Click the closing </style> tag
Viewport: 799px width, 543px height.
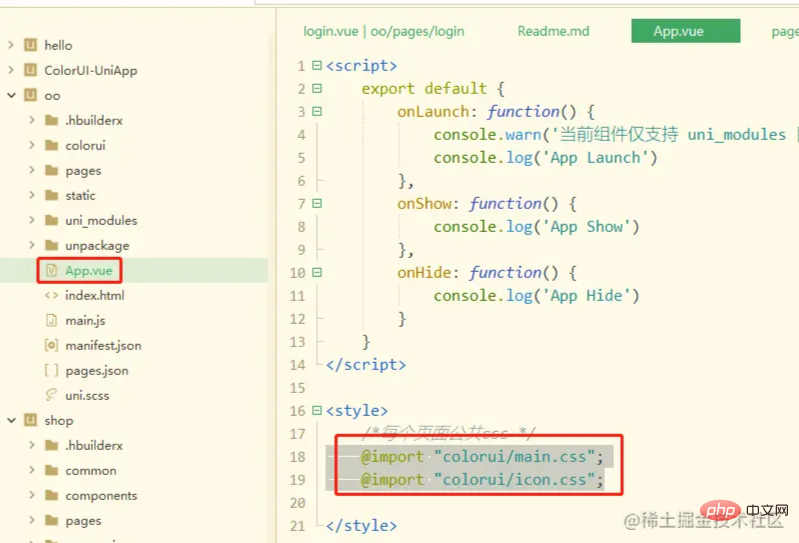[361, 525]
